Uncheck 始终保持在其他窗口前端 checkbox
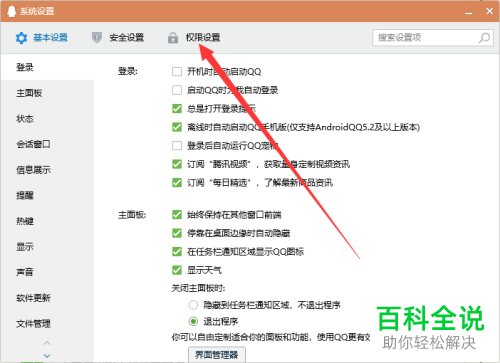The width and height of the screenshot is (500, 363). pyautogui.click(x=177, y=215)
